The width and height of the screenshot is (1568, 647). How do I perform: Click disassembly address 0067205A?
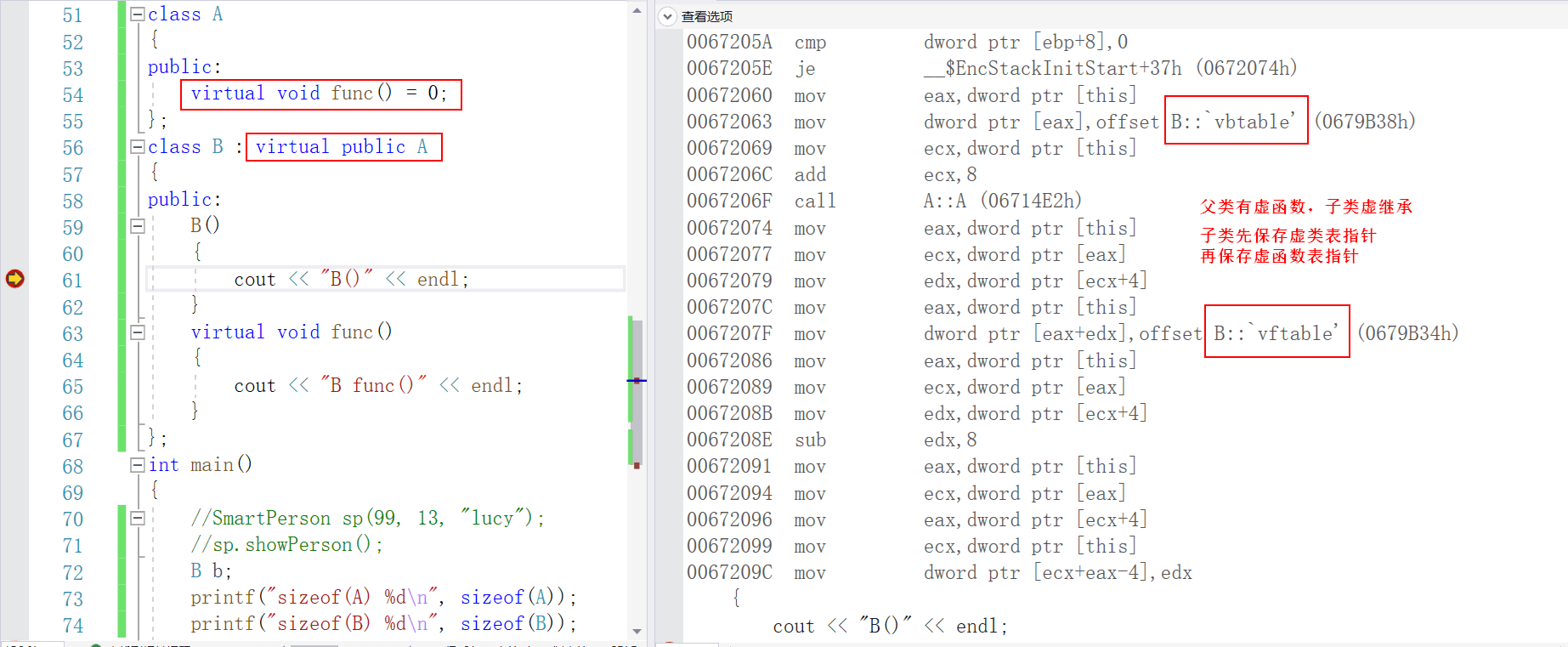(729, 43)
